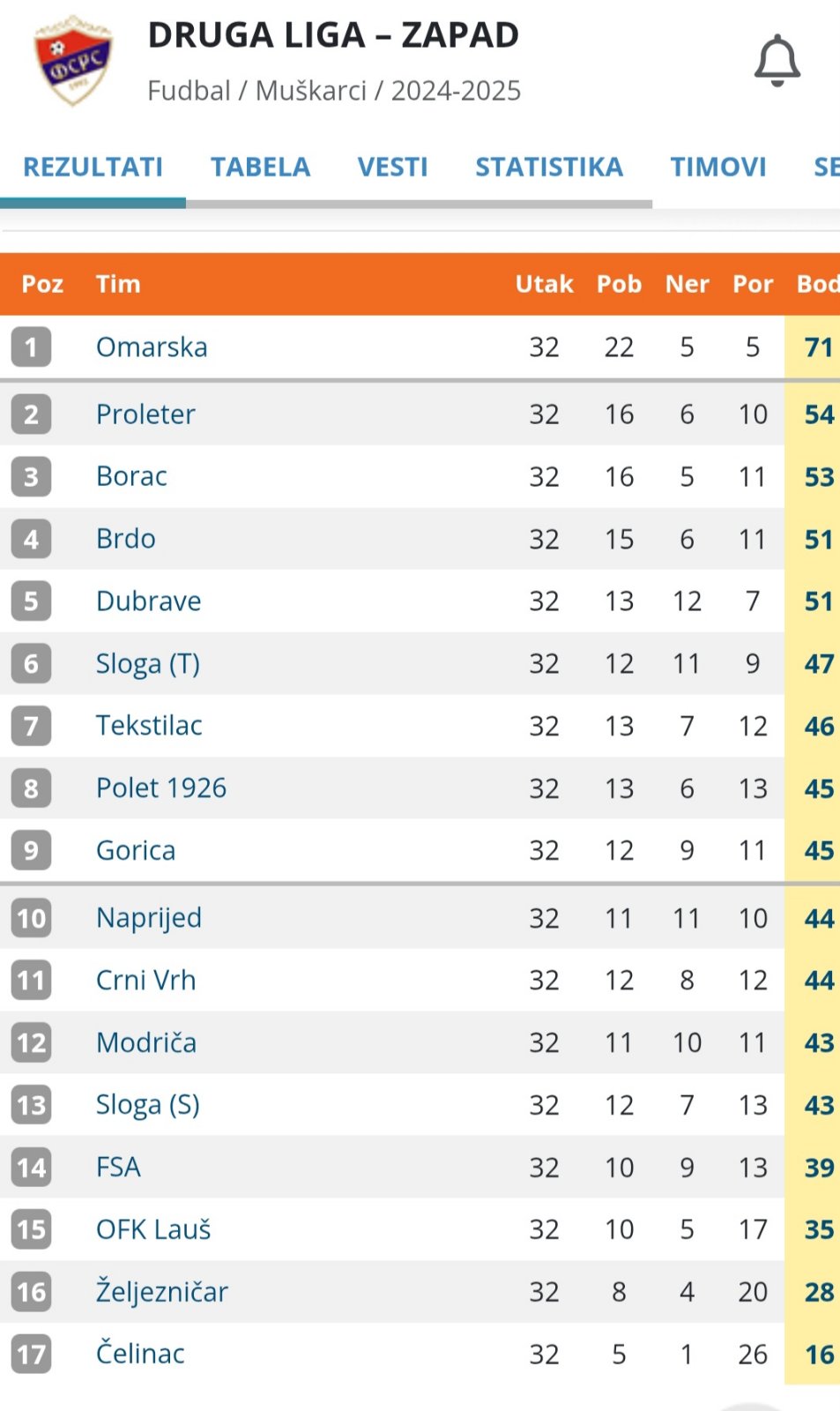Go to the TIMOVI tab
Viewport: 840px width, 1411px height.
718,167
